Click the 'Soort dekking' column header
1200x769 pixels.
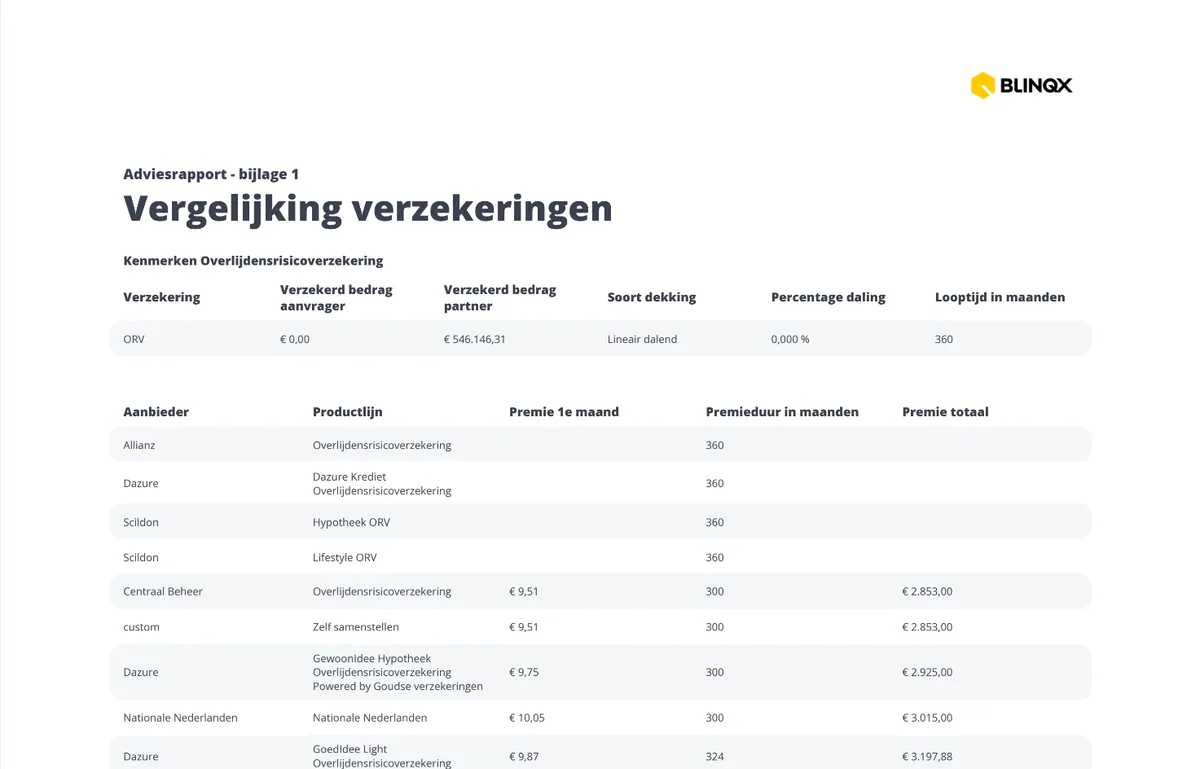[652, 297]
